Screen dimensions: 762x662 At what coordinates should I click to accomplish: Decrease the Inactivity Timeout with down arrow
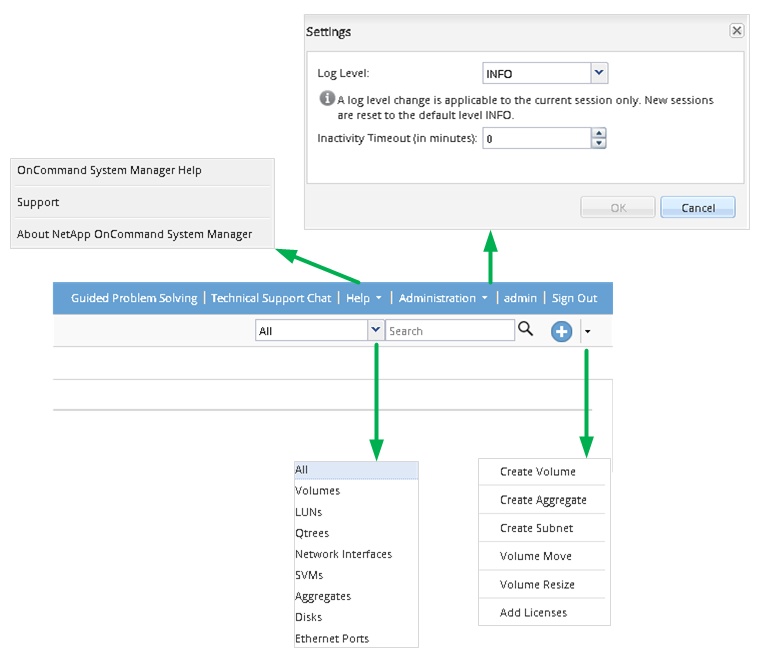click(599, 143)
